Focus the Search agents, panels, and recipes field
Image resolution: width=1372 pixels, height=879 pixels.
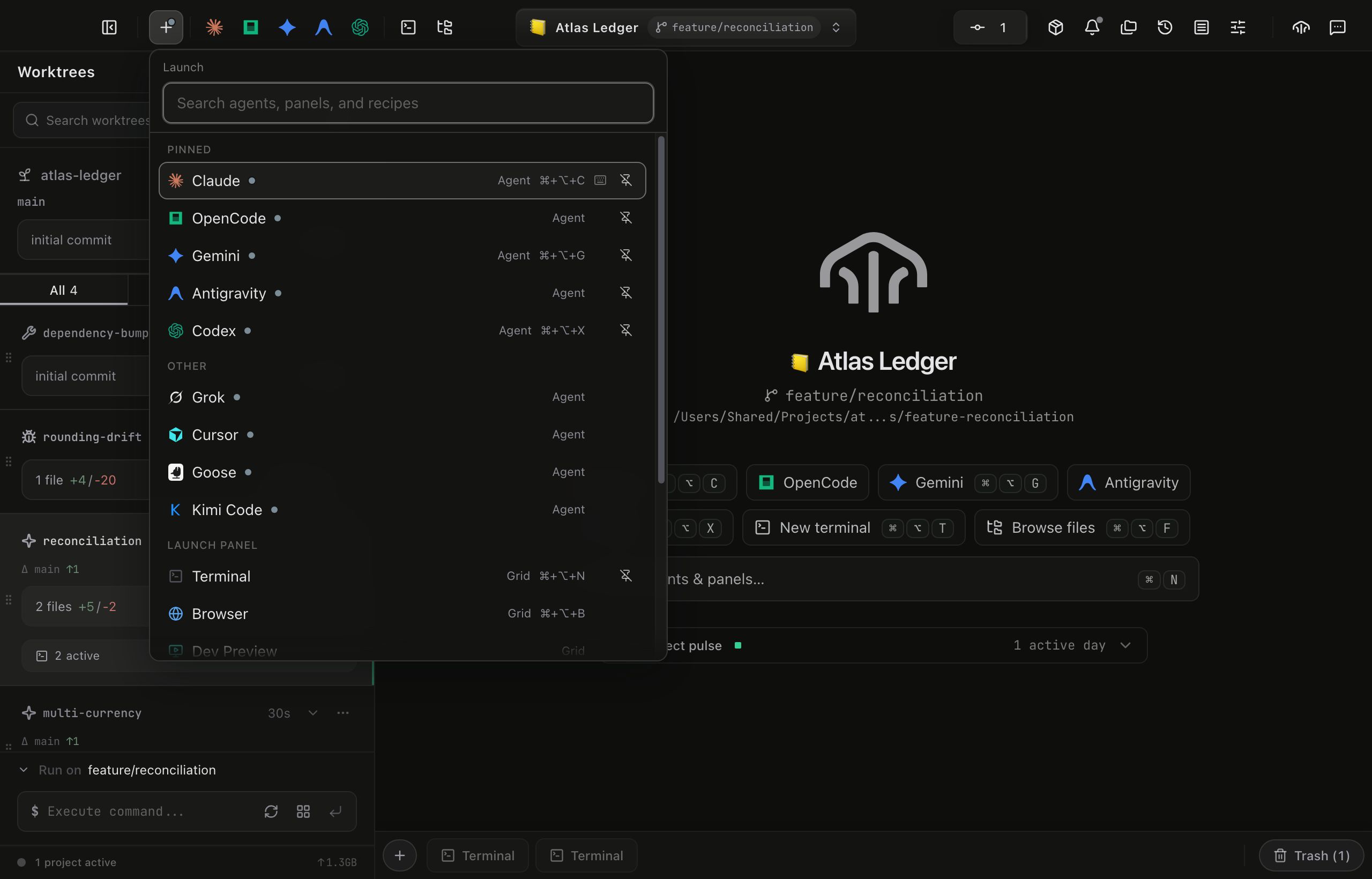click(408, 103)
